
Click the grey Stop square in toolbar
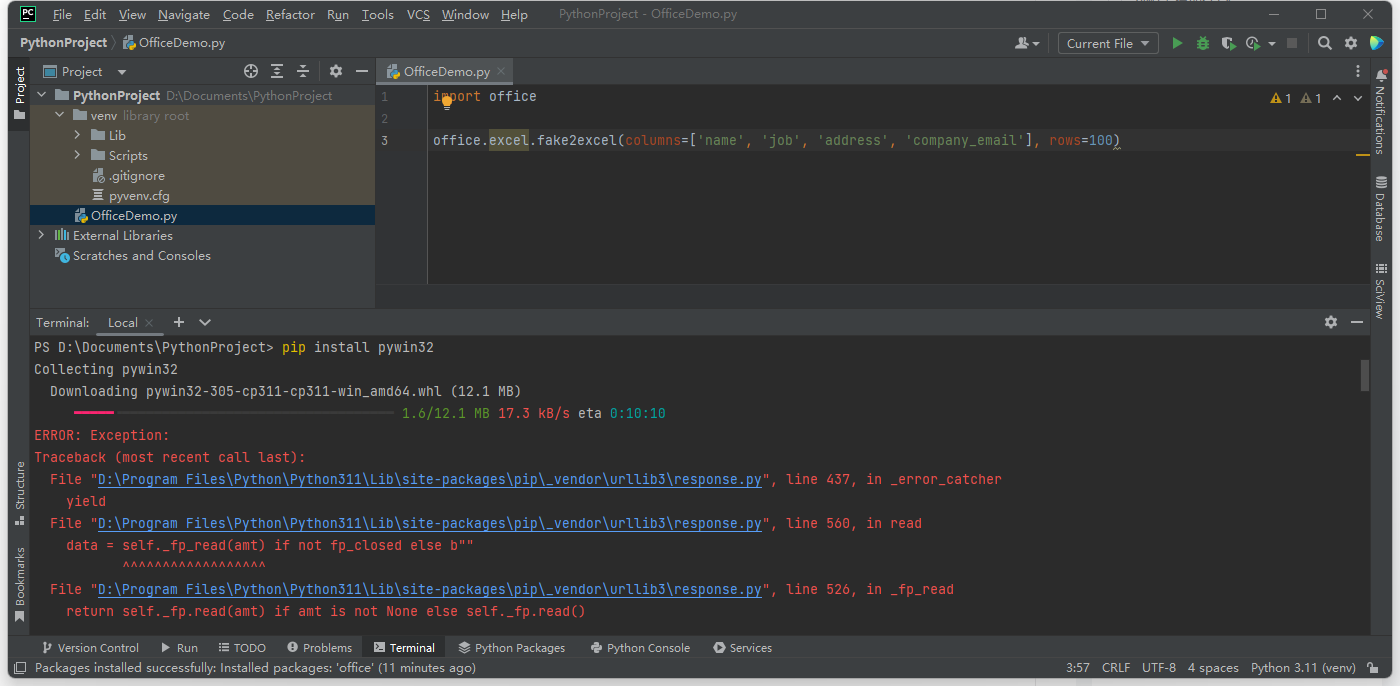(x=1292, y=43)
